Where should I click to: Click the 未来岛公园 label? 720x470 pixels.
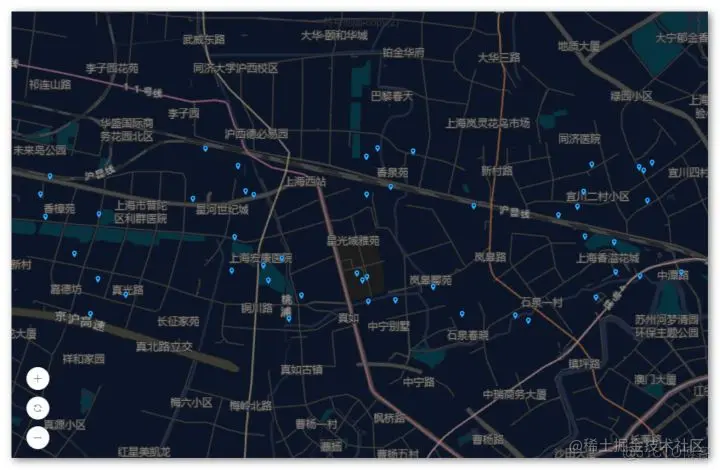40,150
